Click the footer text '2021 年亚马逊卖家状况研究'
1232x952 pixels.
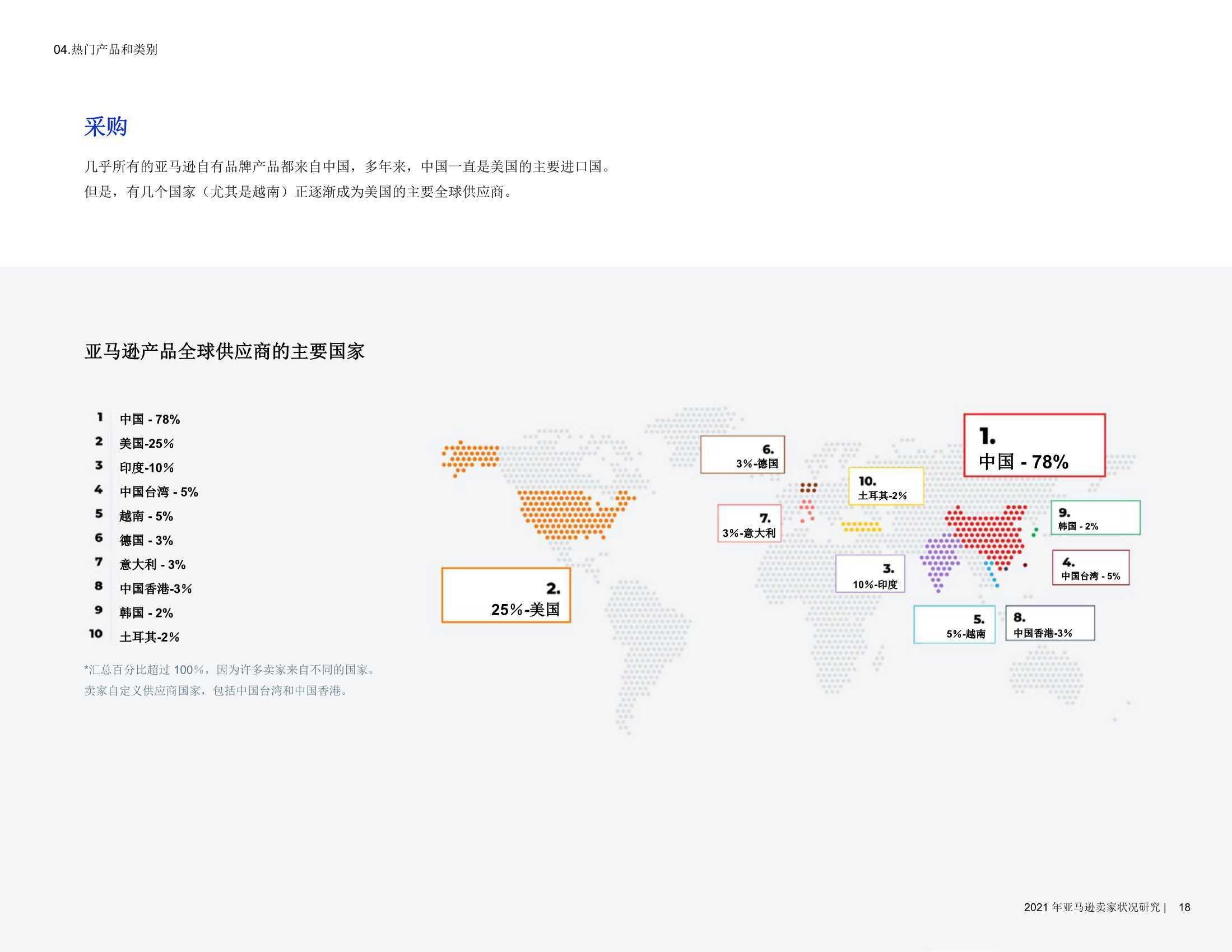tap(1091, 907)
